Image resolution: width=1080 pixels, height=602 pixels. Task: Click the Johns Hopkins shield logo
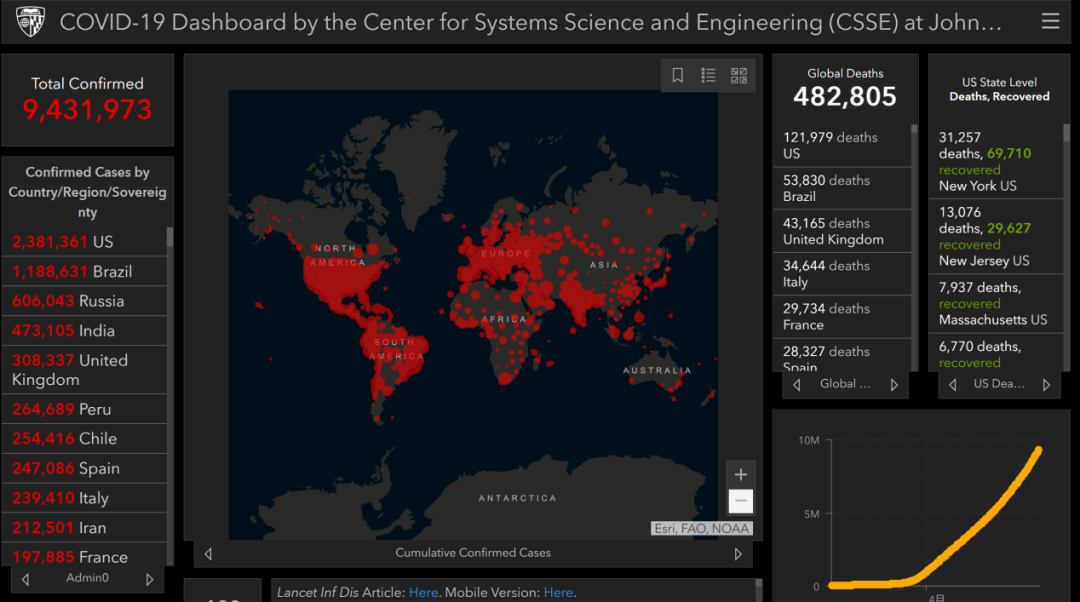pyautogui.click(x=30, y=21)
